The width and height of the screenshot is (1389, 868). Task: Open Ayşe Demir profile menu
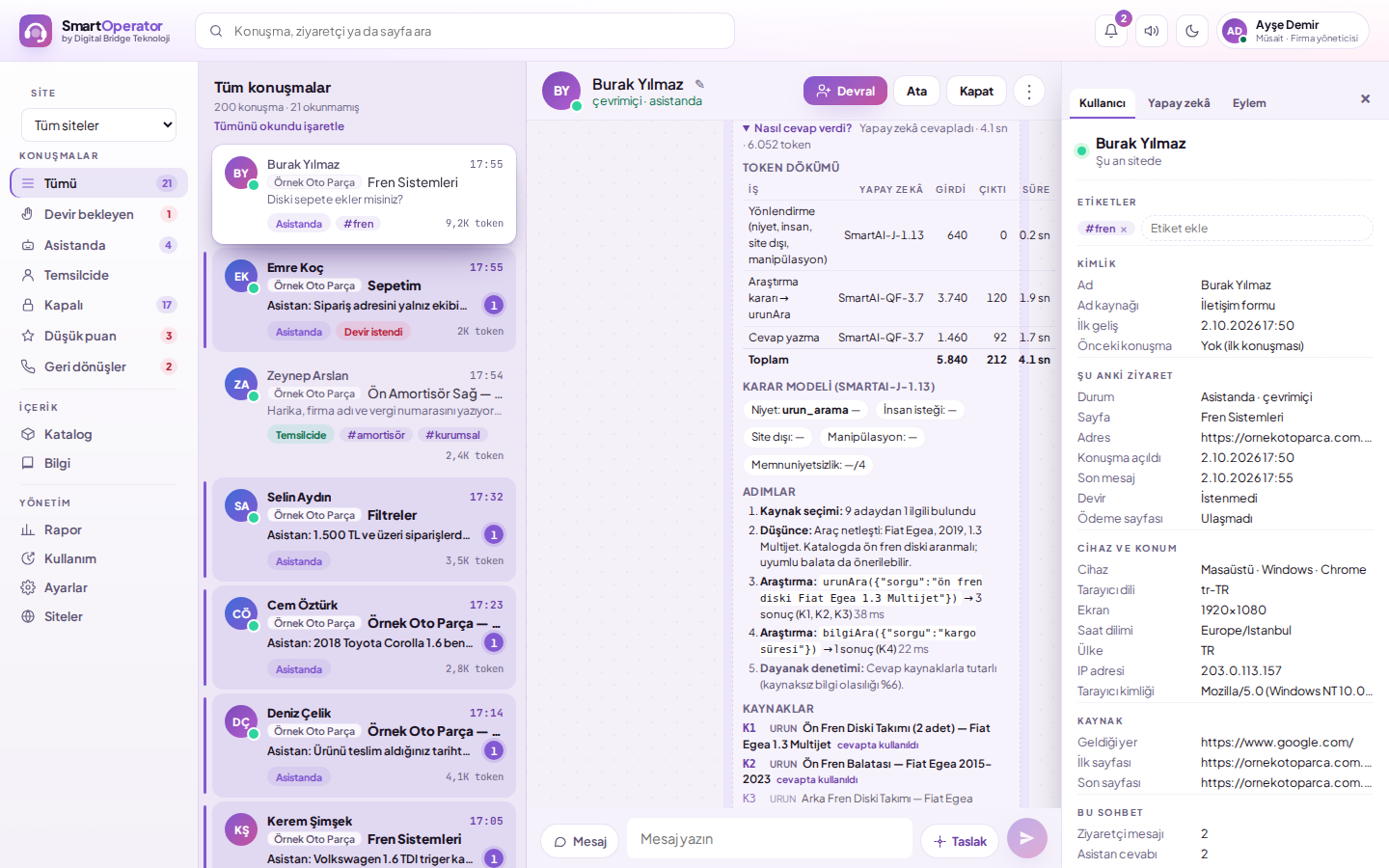coord(1293,31)
